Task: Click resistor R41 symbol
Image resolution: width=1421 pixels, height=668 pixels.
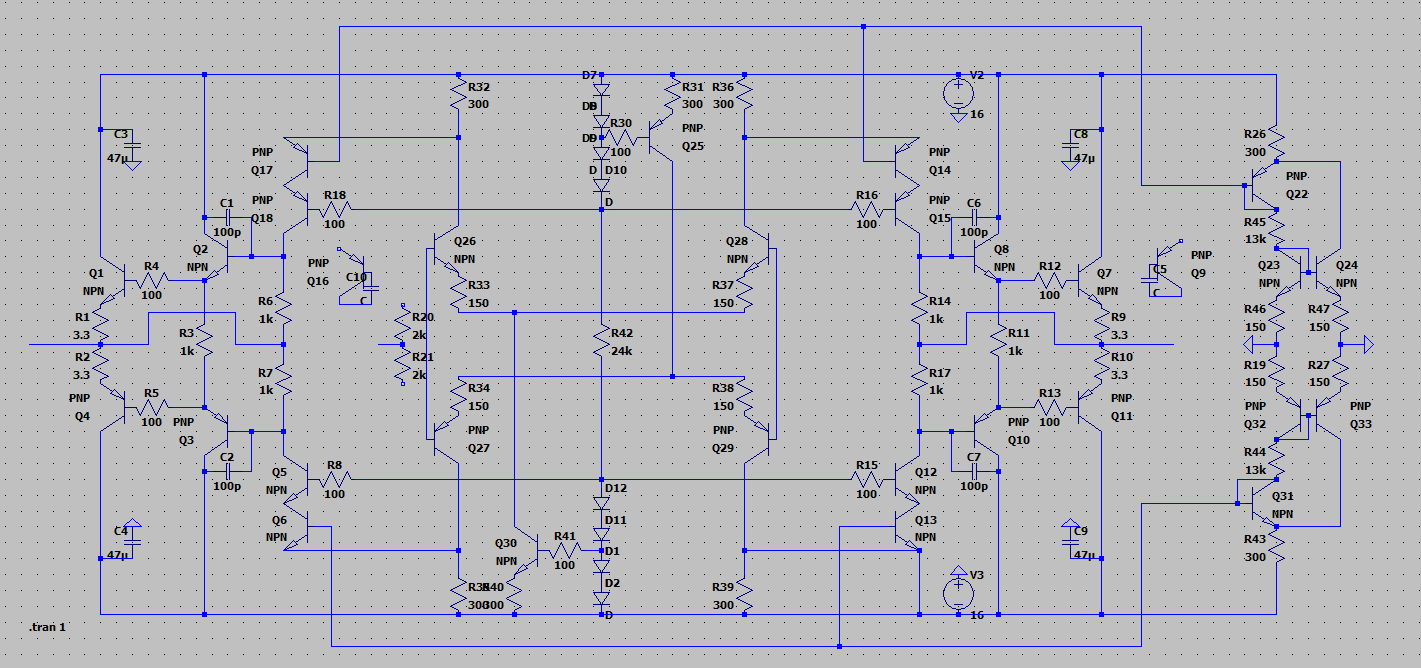Action: tap(566, 550)
